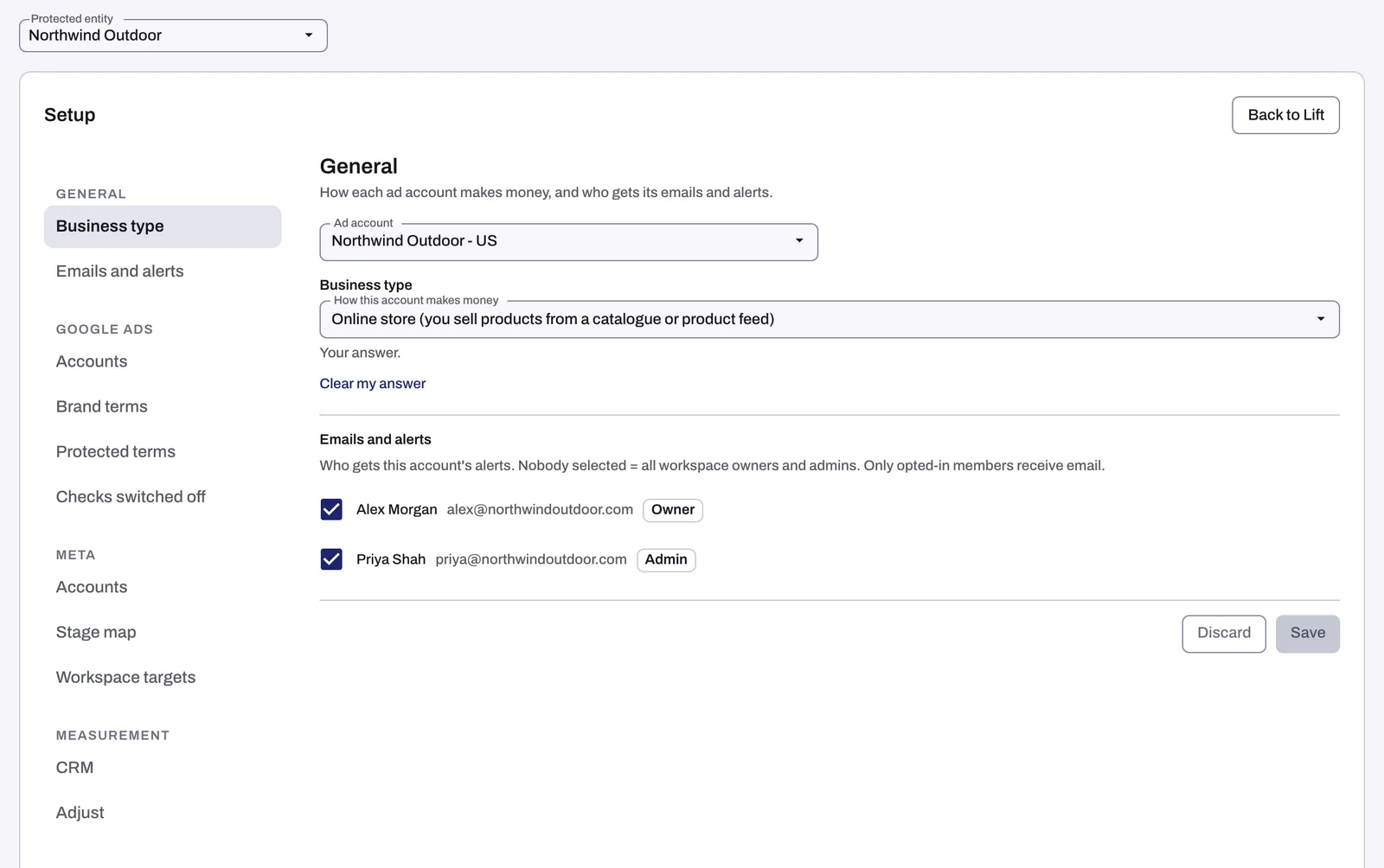Screen dimensions: 1384x868
Task: Click the Admin badge next to Priya Shah
Action: 666,559
